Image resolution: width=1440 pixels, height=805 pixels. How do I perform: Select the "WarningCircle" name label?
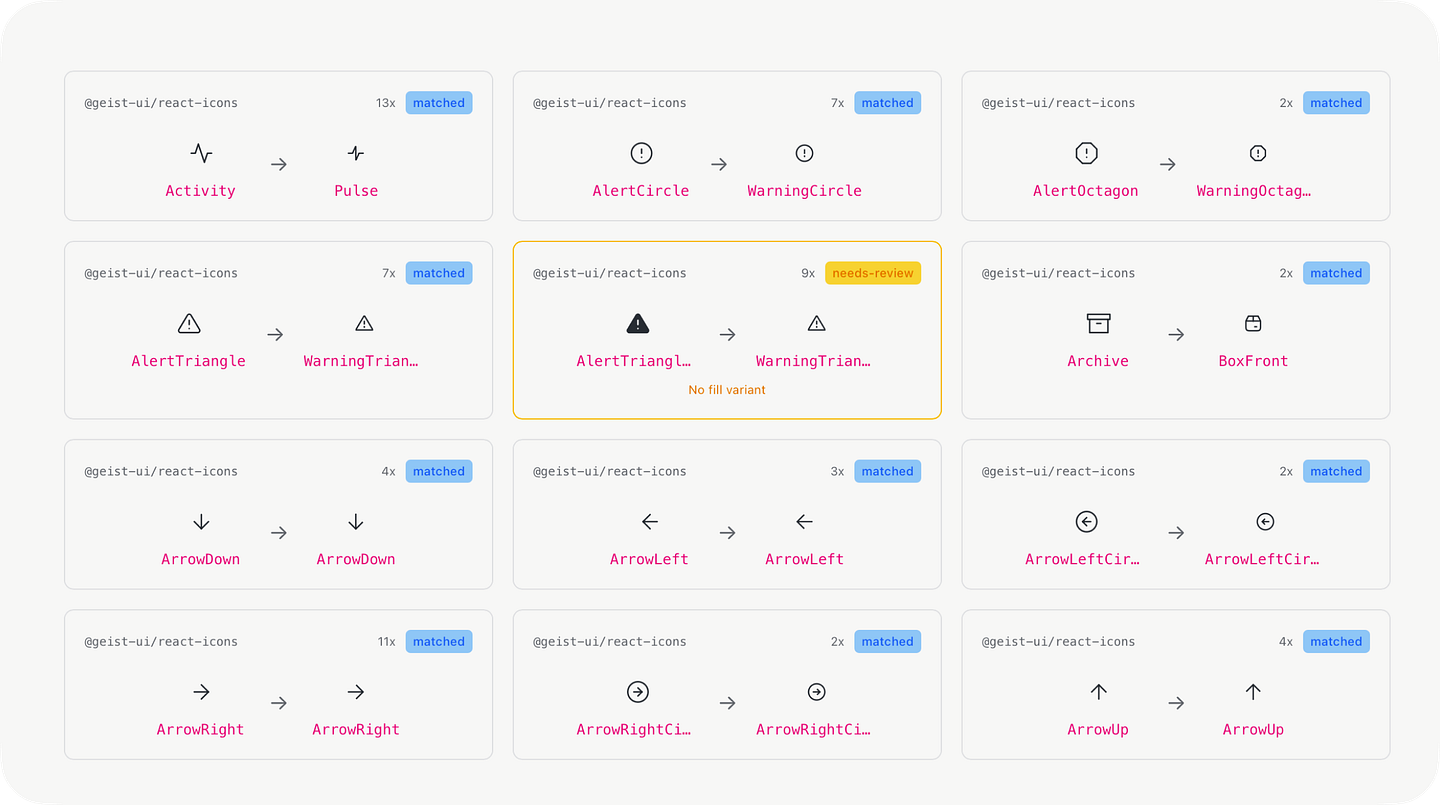[x=804, y=191]
